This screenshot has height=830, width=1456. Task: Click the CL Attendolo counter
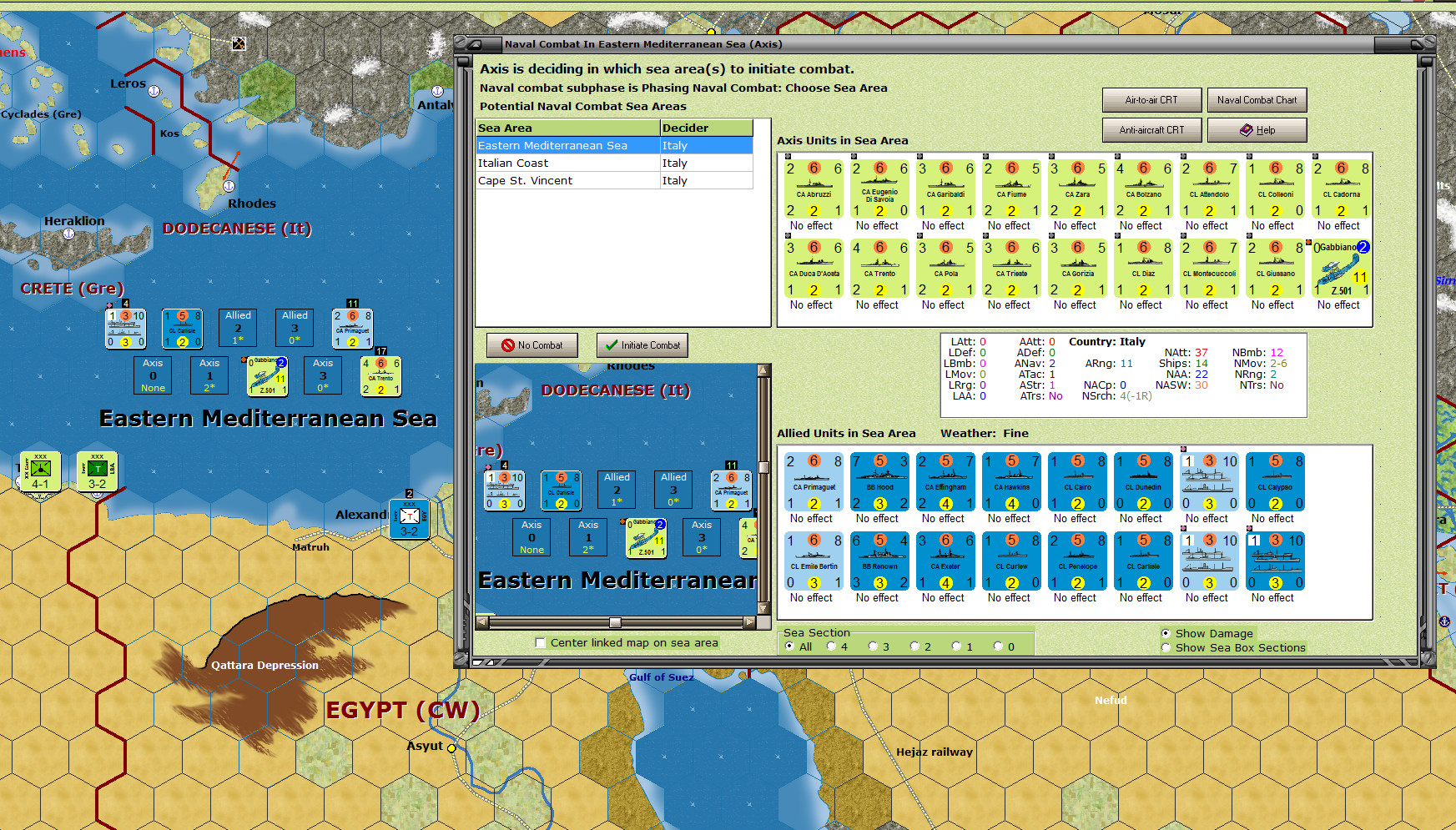click(x=1209, y=189)
